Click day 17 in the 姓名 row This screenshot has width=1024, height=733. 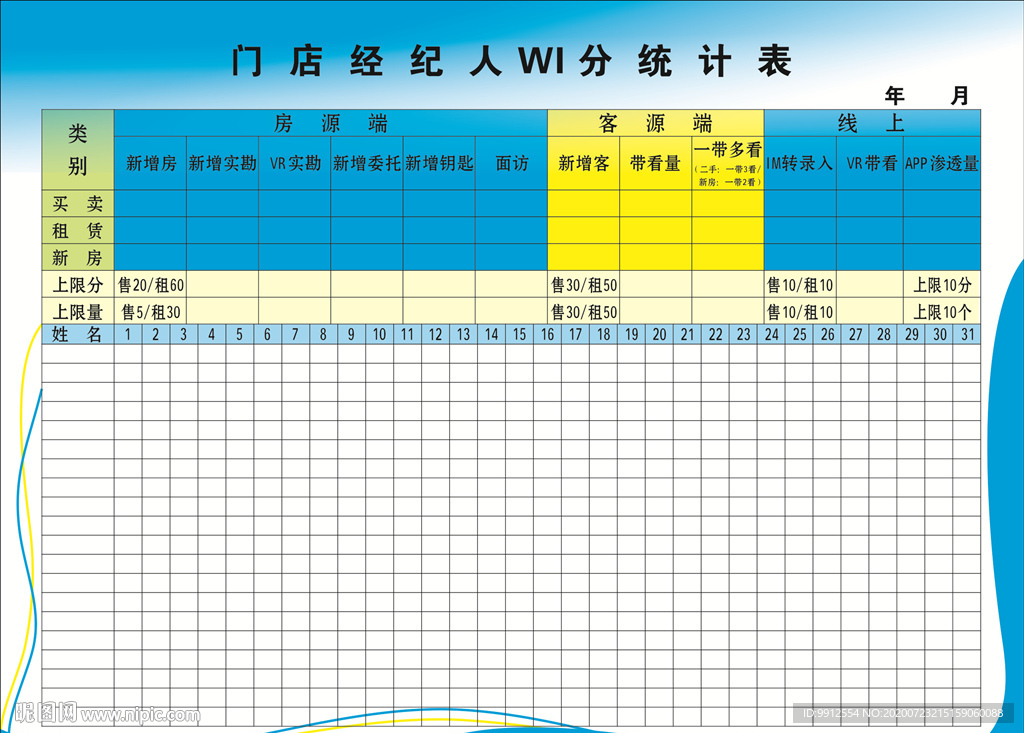coord(575,334)
